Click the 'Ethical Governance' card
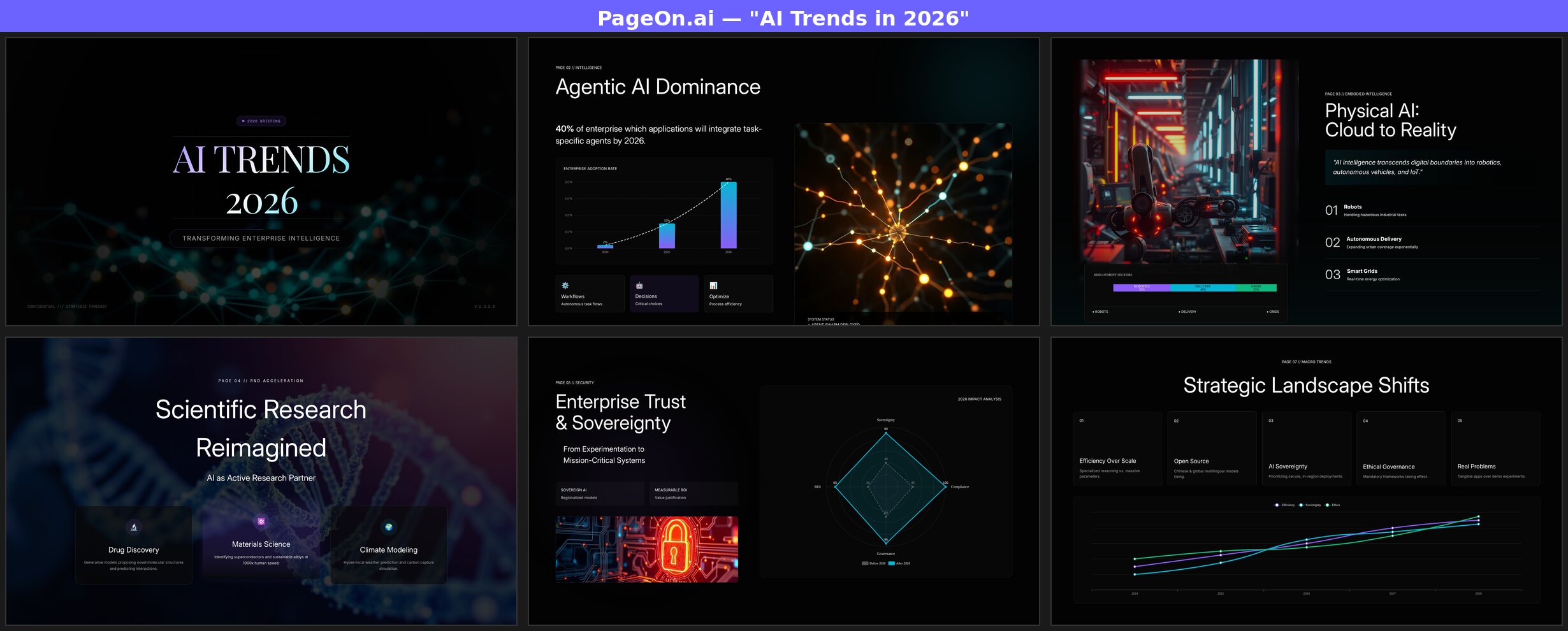Screen dimensions: 1568x631 1401,449
